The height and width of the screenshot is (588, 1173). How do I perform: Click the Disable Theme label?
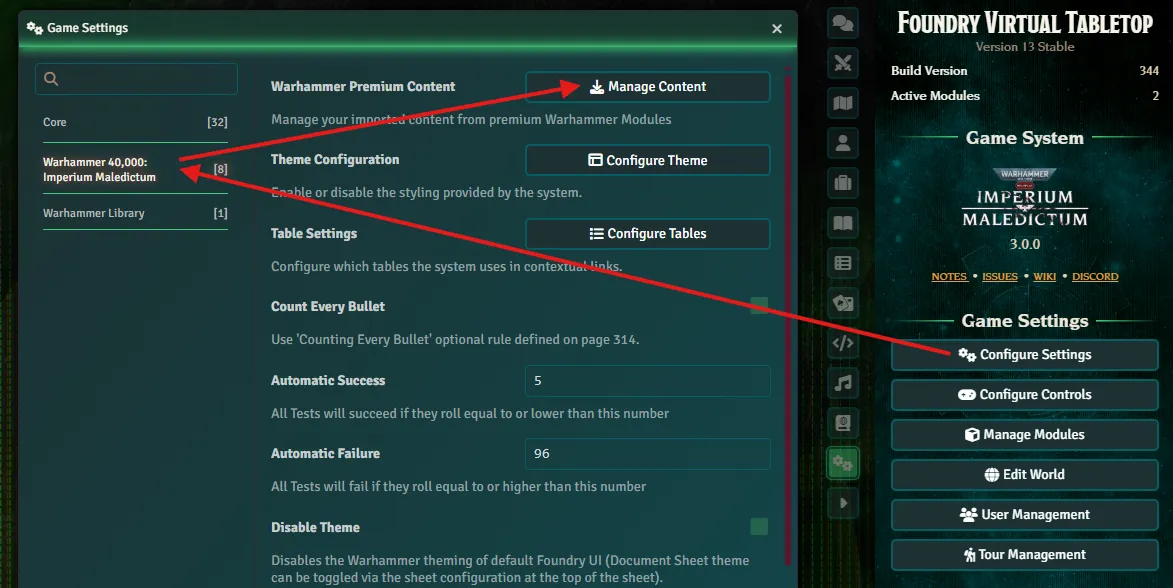[x=315, y=527]
